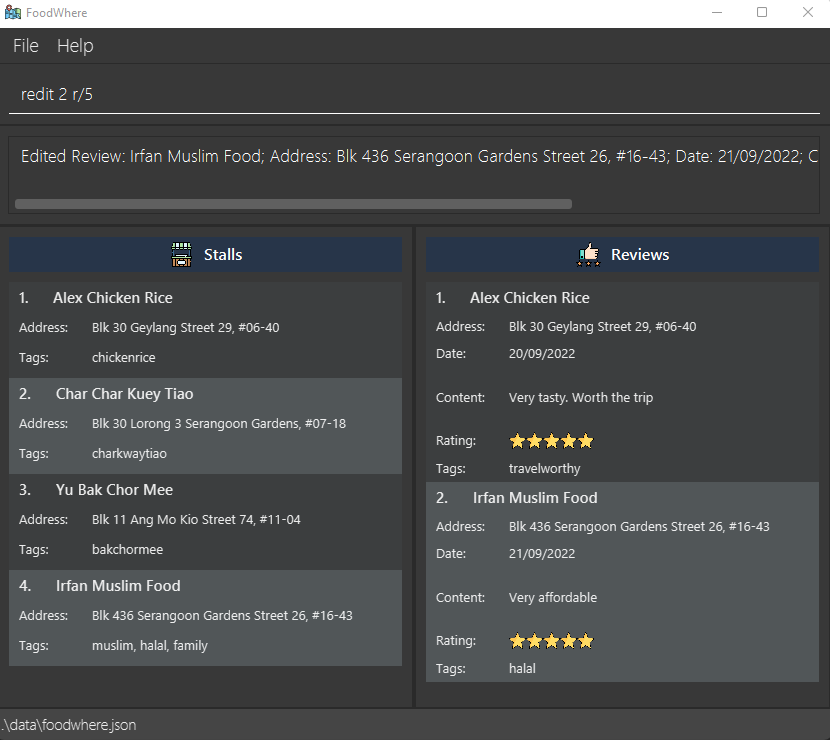Select stall Yu Bak Chor Mee
The image size is (830, 740).
point(205,522)
